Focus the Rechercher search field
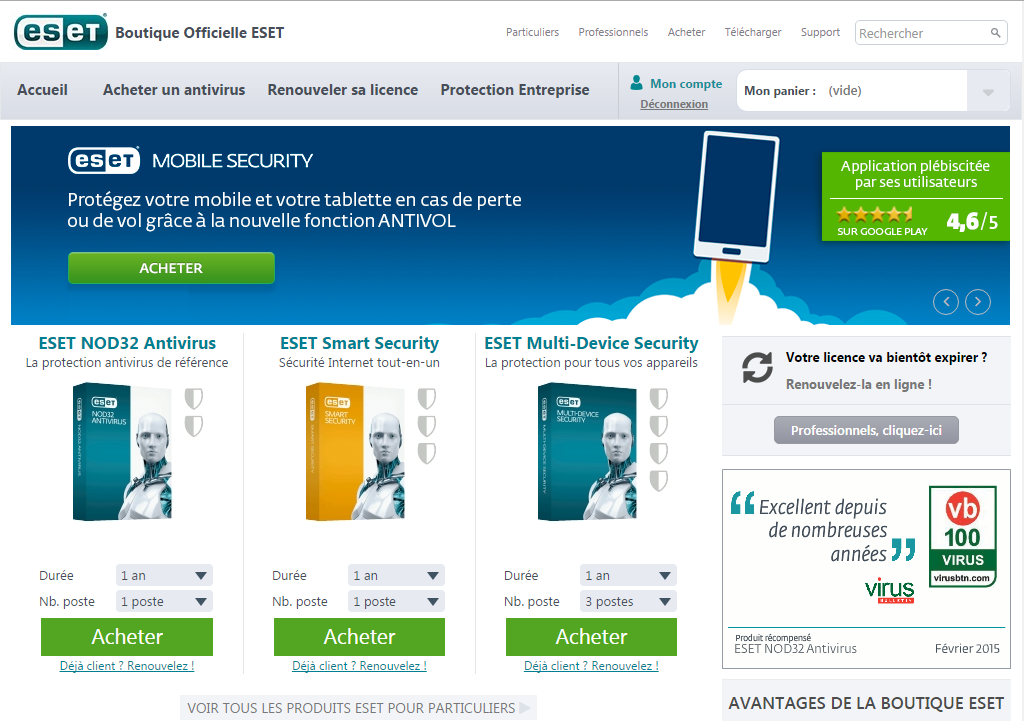This screenshot has width=1024, height=721. coord(931,33)
